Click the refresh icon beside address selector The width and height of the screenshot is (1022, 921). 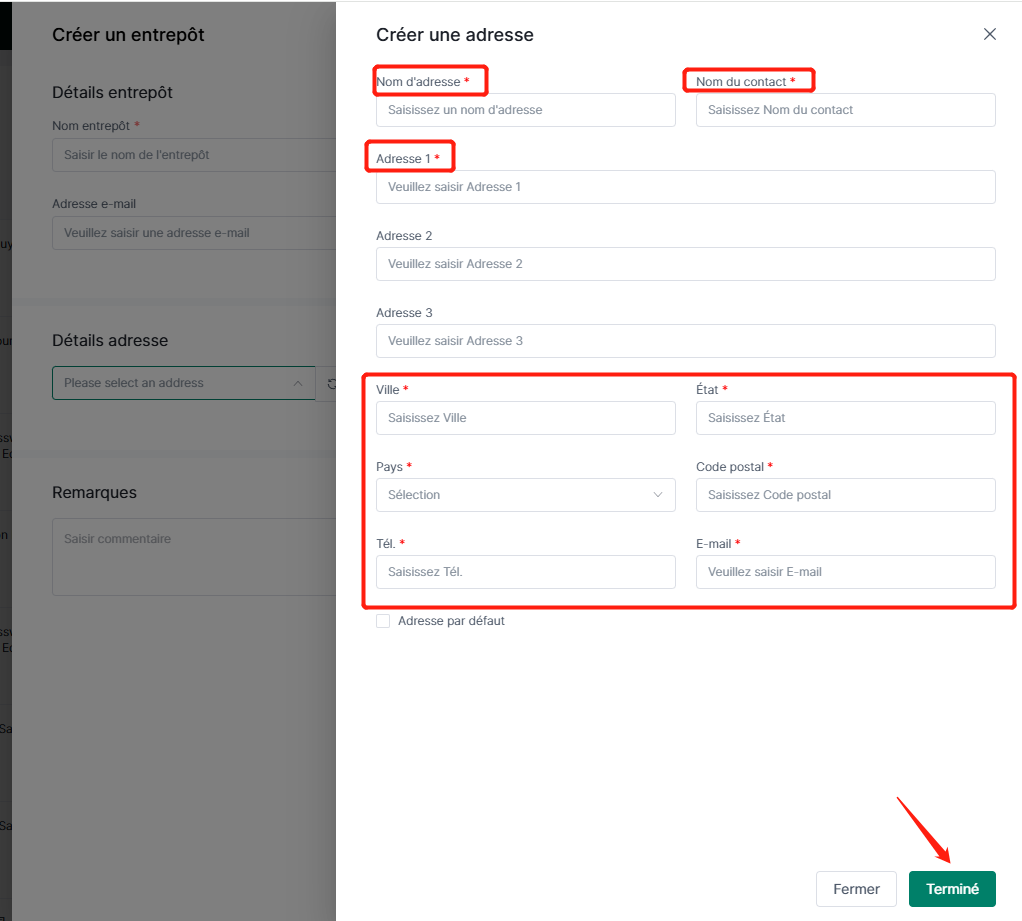point(331,383)
